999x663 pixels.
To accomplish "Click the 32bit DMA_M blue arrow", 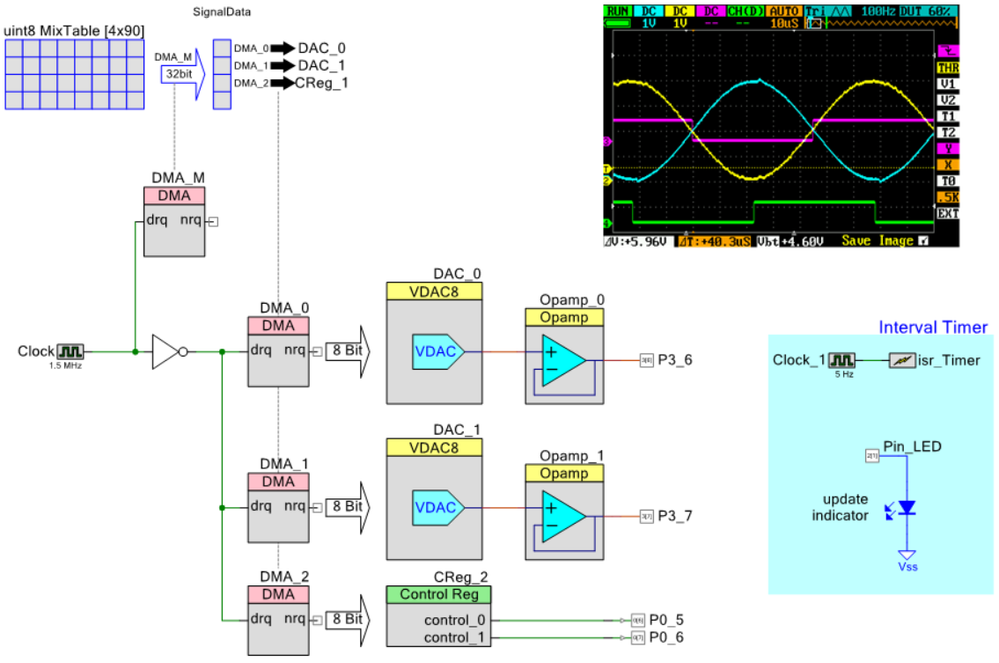I will coord(180,72).
